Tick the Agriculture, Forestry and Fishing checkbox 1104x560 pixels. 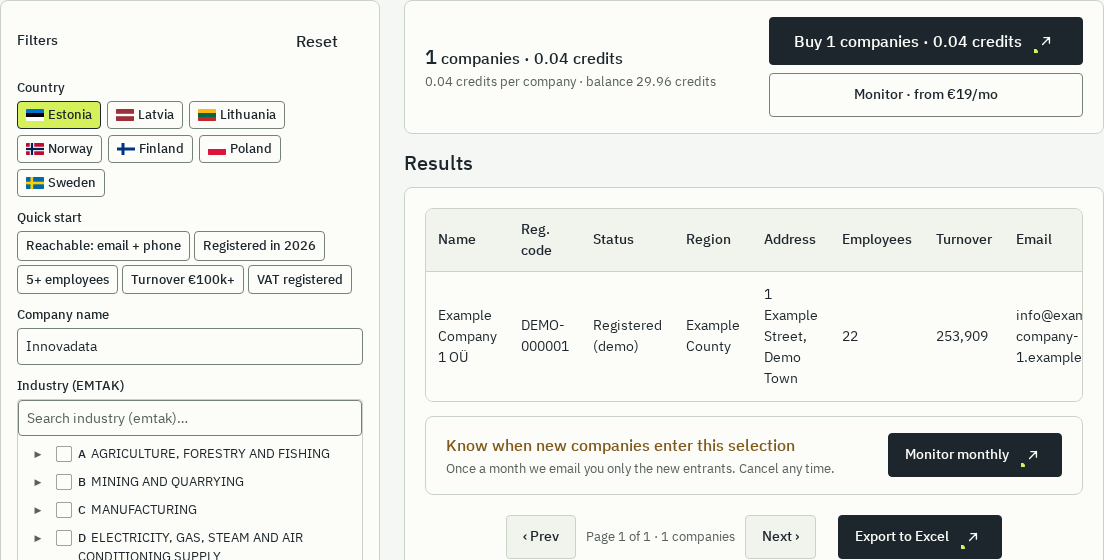click(x=64, y=454)
